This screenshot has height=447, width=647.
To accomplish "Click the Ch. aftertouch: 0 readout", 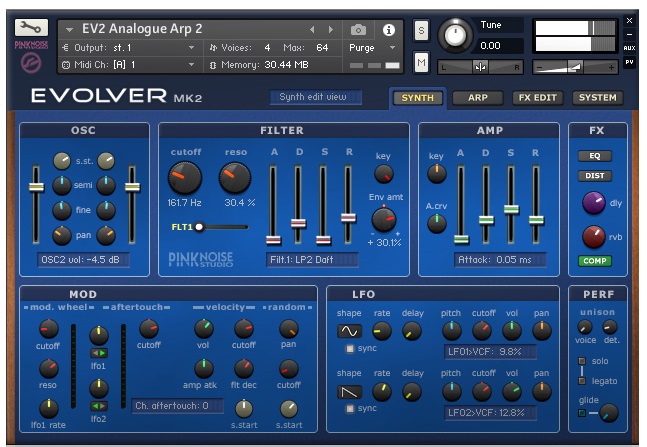I will click(x=177, y=406).
